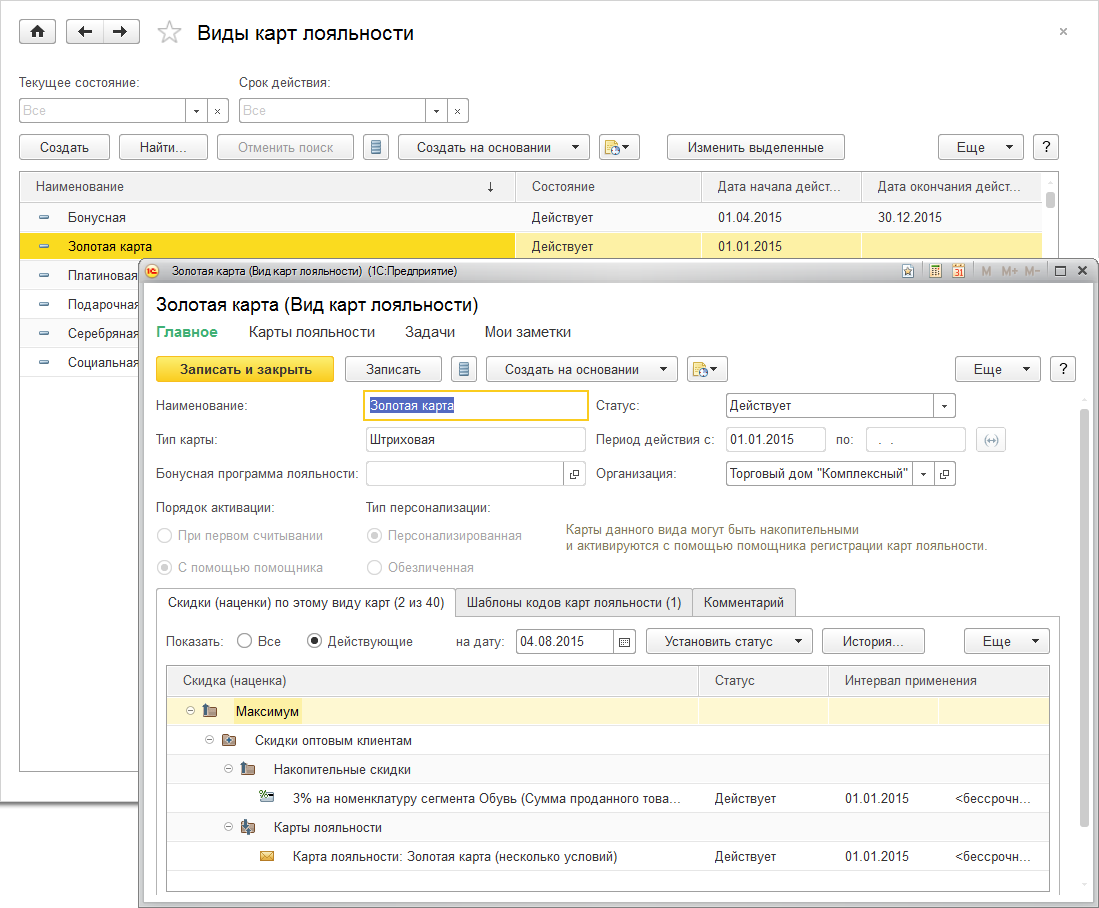
Task: Click the Home icon in main window
Action: click(x=38, y=32)
